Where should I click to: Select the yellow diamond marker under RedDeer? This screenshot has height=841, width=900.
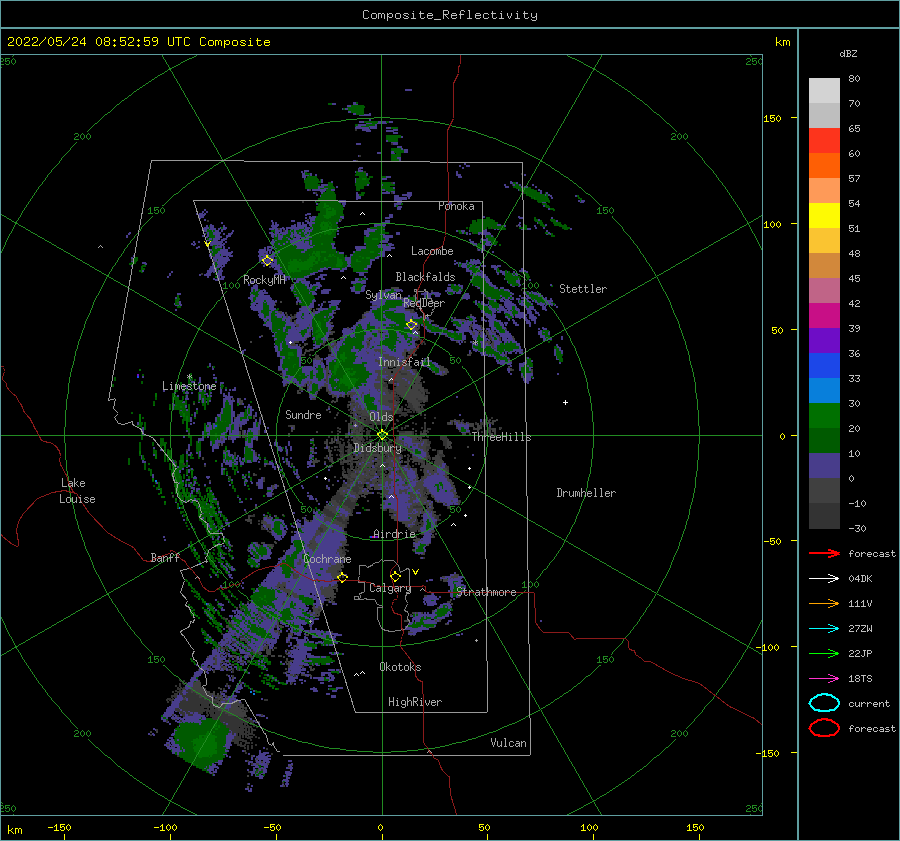click(x=412, y=325)
